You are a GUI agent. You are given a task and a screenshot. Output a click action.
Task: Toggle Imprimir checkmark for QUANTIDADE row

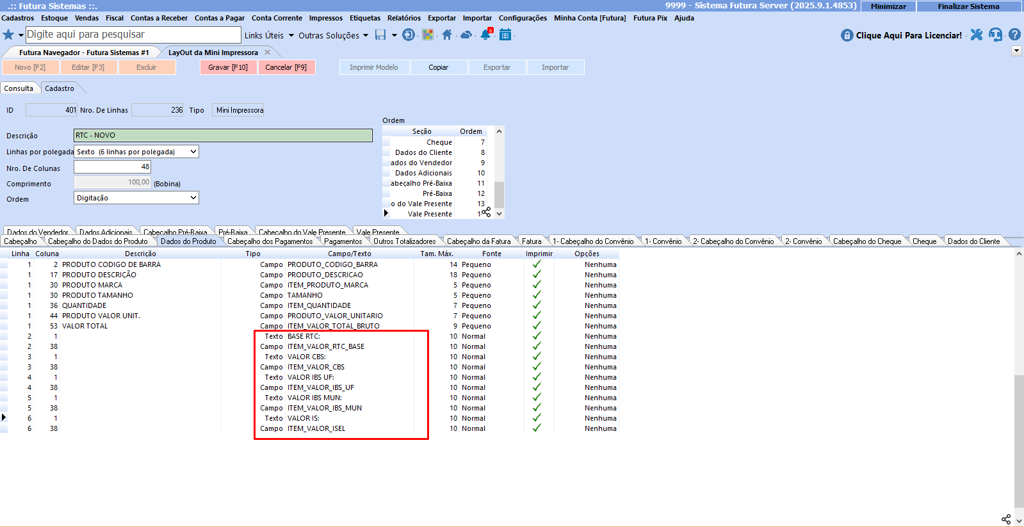tap(537, 306)
